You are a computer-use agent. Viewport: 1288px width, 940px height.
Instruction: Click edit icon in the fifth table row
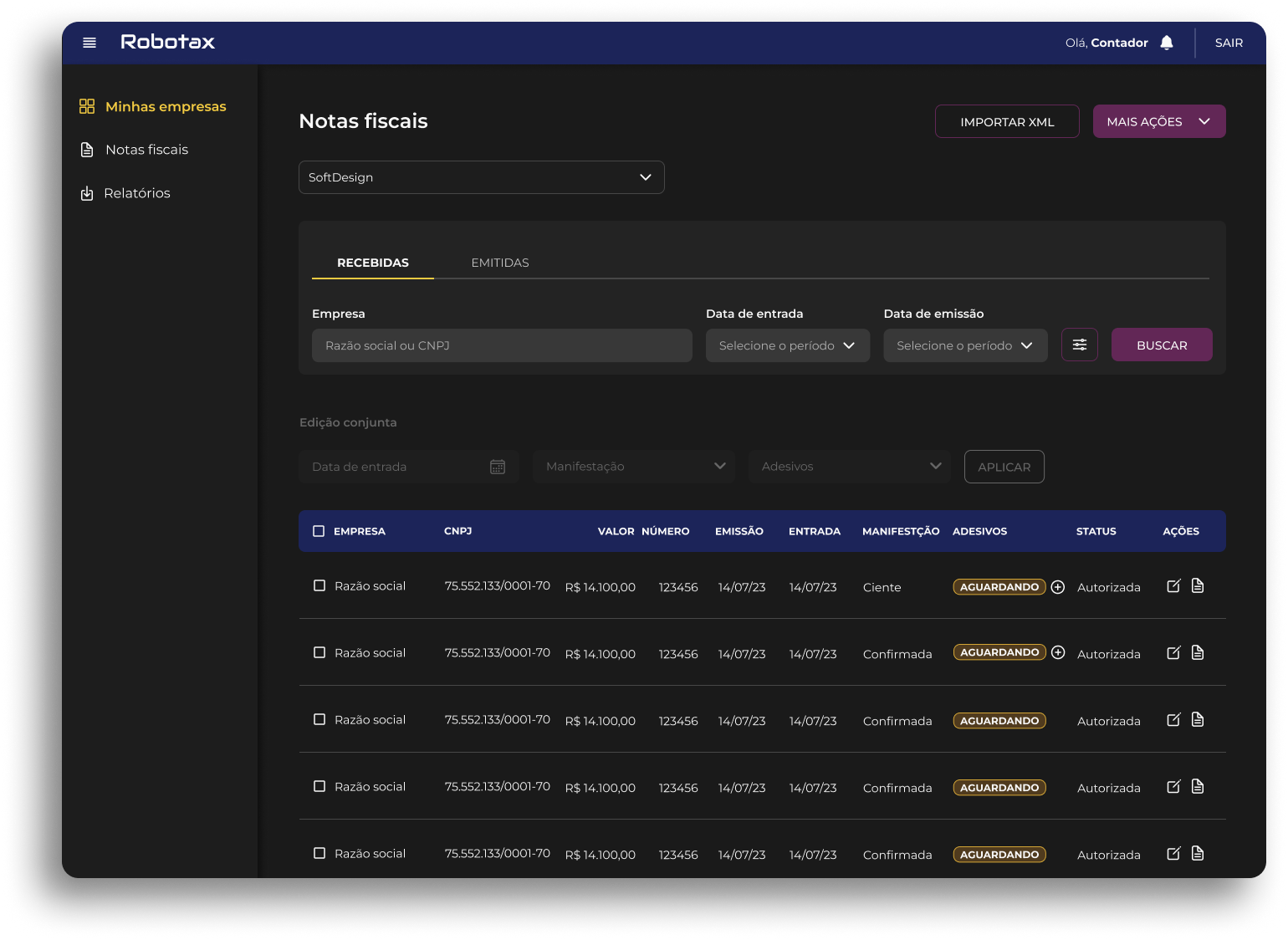[x=1173, y=854]
